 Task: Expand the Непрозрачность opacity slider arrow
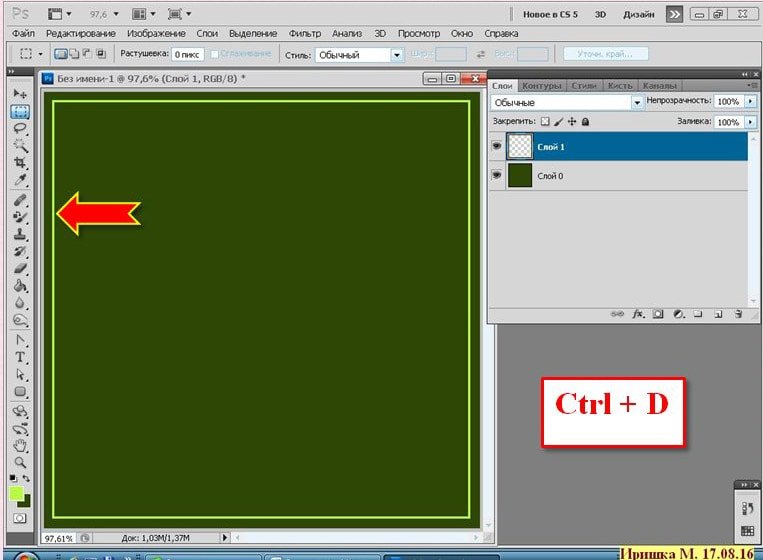pyautogui.click(x=750, y=102)
